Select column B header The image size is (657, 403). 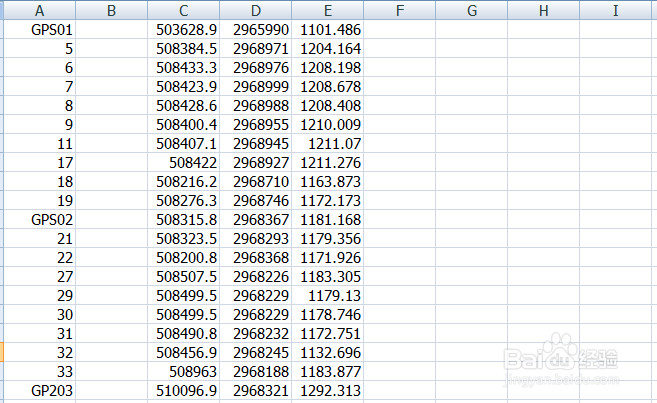(x=111, y=10)
